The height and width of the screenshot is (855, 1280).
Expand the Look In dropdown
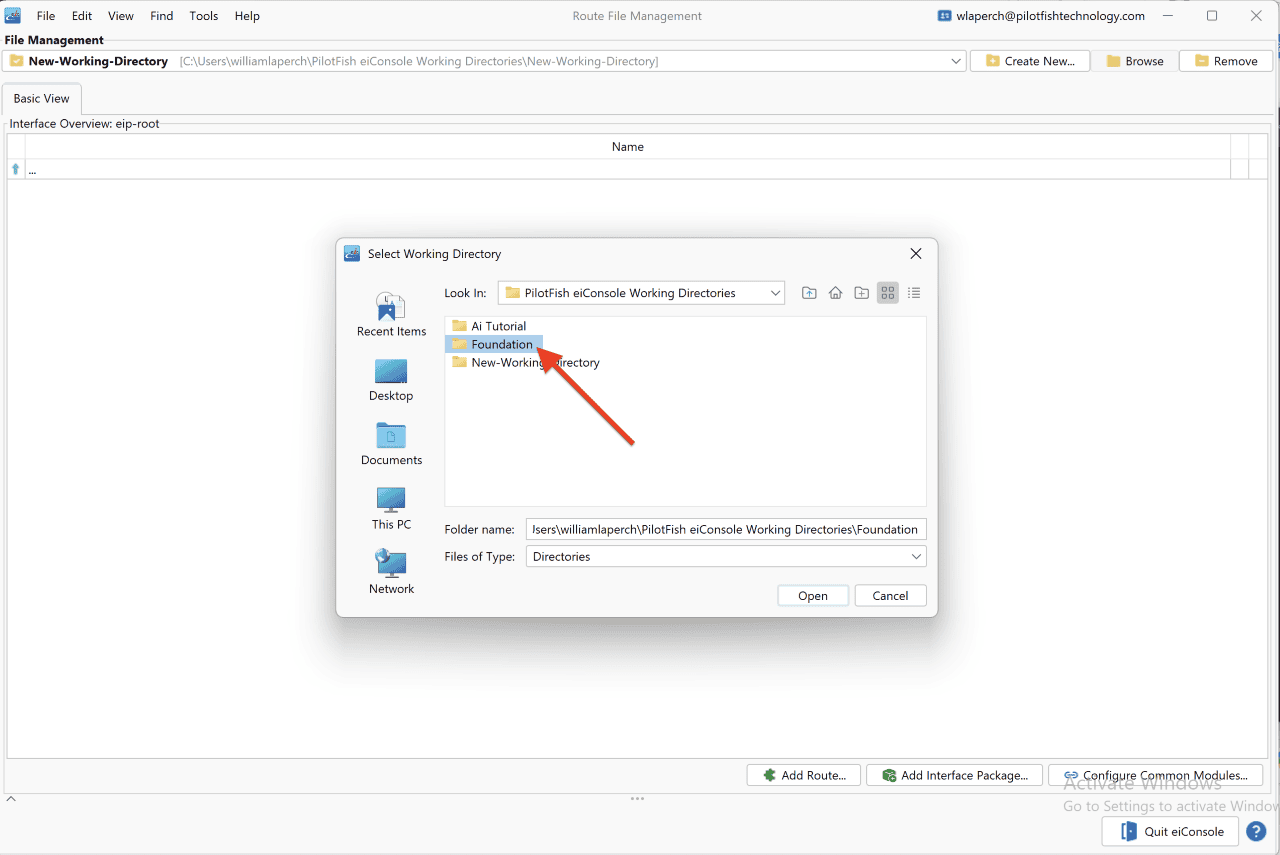tap(775, 293)
